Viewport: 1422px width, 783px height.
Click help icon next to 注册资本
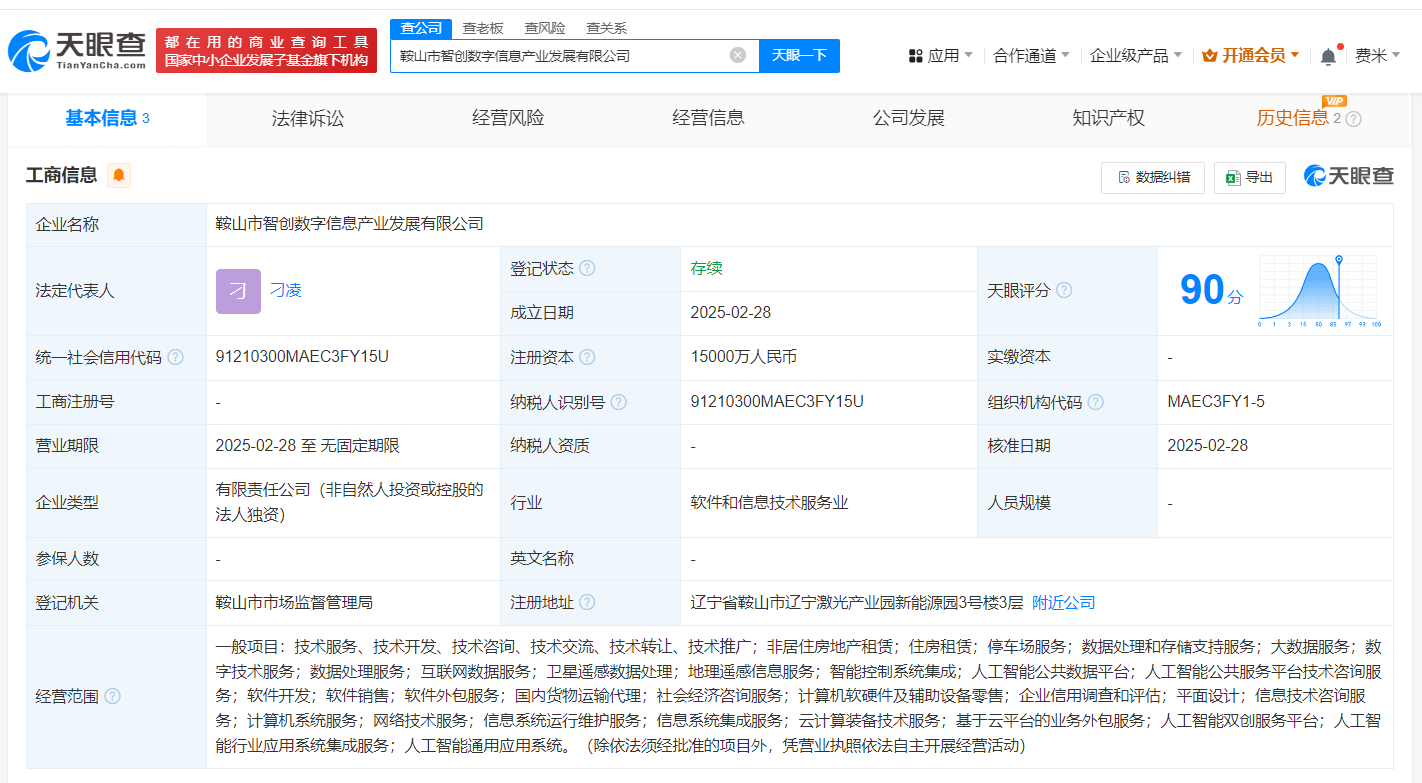point(587,357)
